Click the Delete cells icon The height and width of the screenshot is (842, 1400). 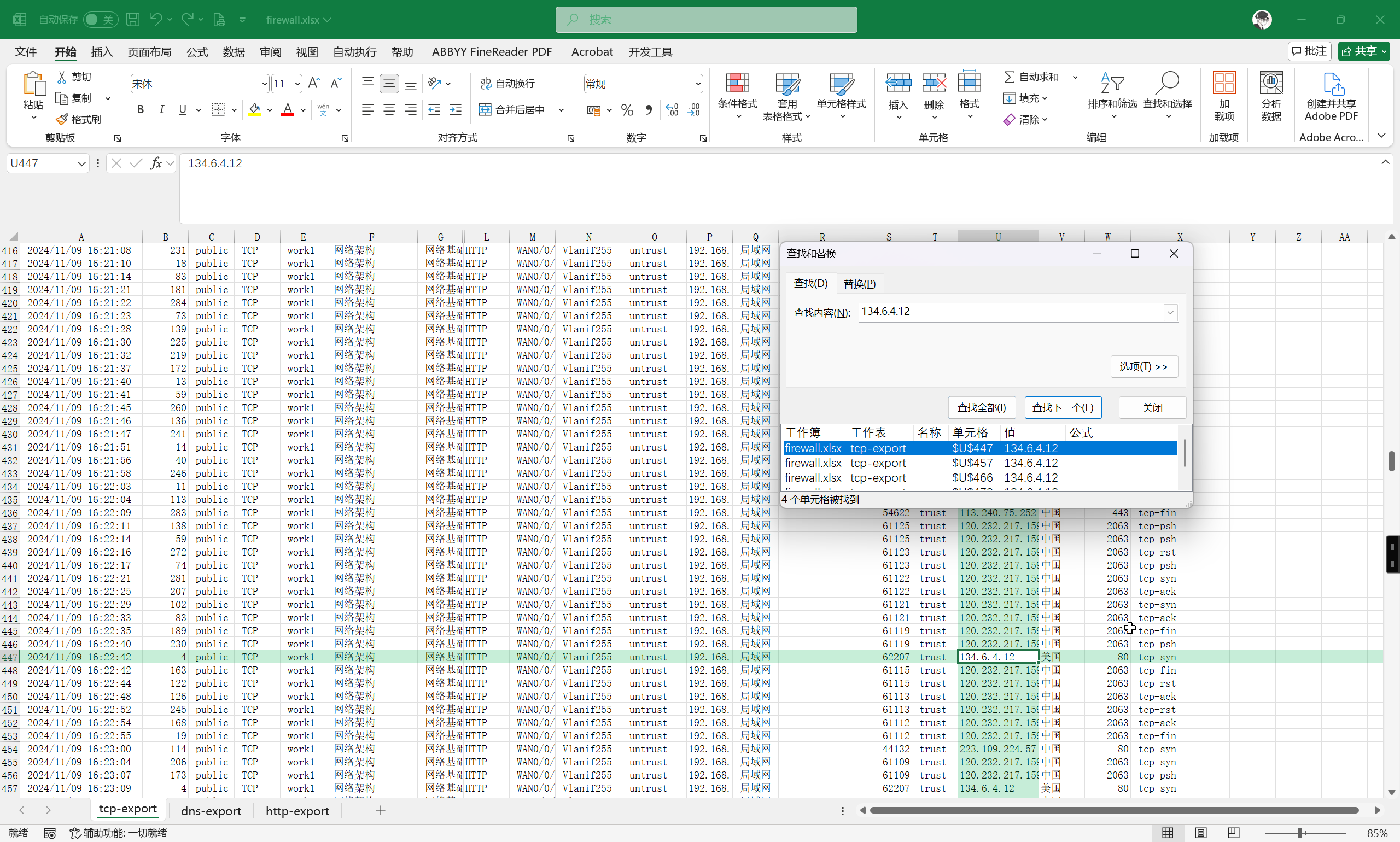click(934, 84)
